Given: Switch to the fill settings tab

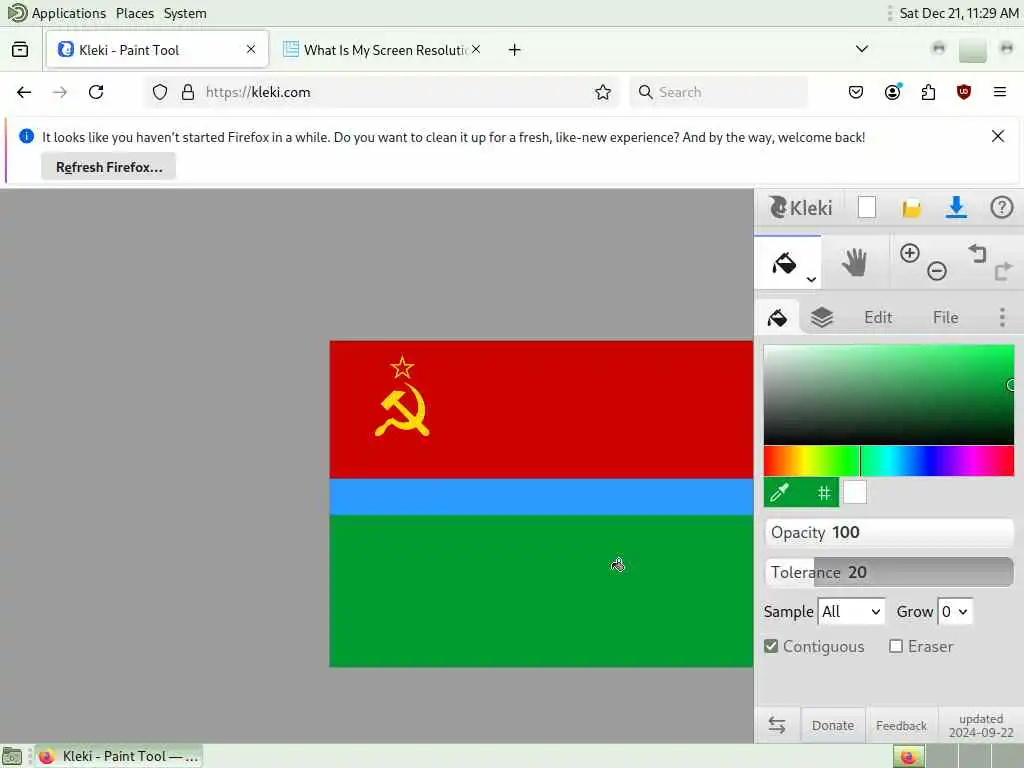Looking at the screenshot, I should pyautogui.click(x=777, y=317).
